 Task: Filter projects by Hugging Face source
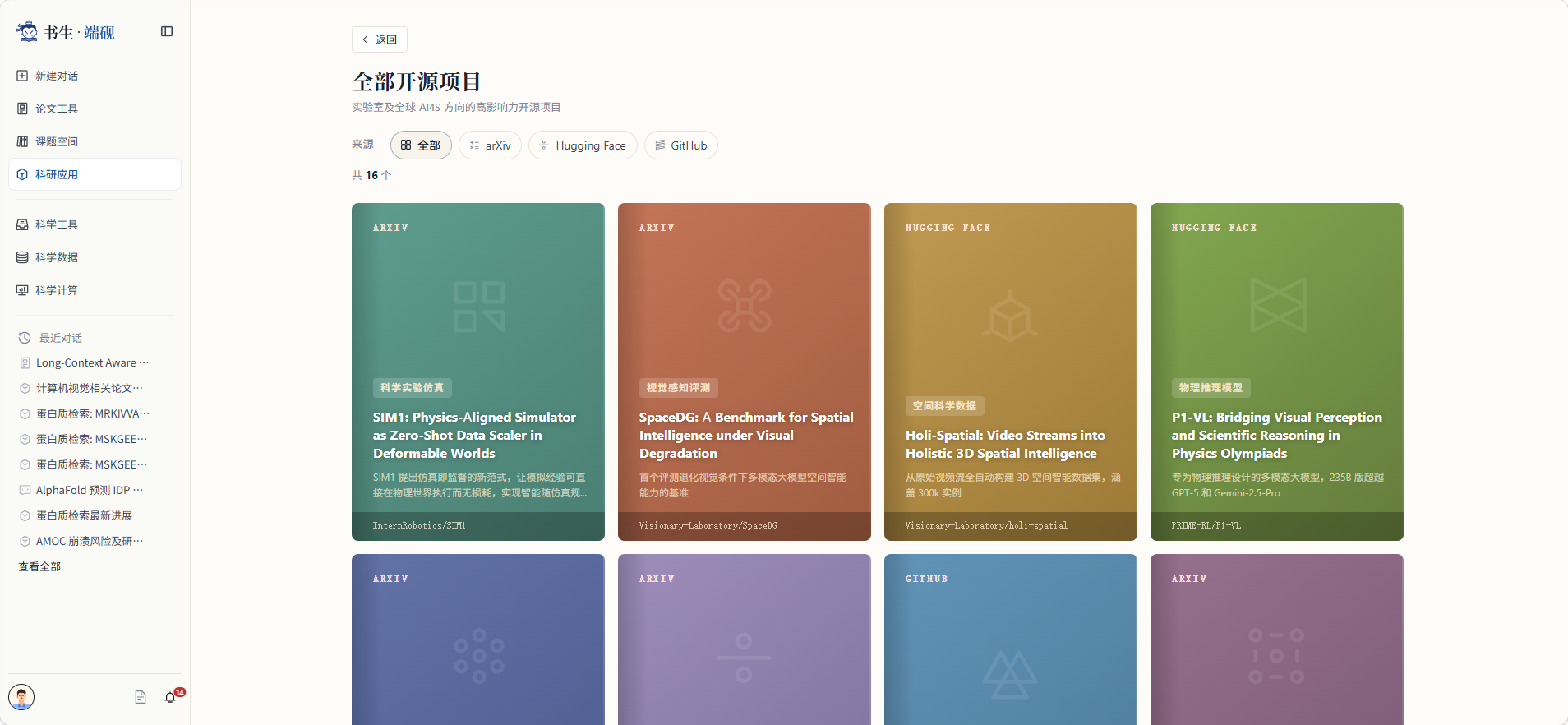click(x=583, y=145)
